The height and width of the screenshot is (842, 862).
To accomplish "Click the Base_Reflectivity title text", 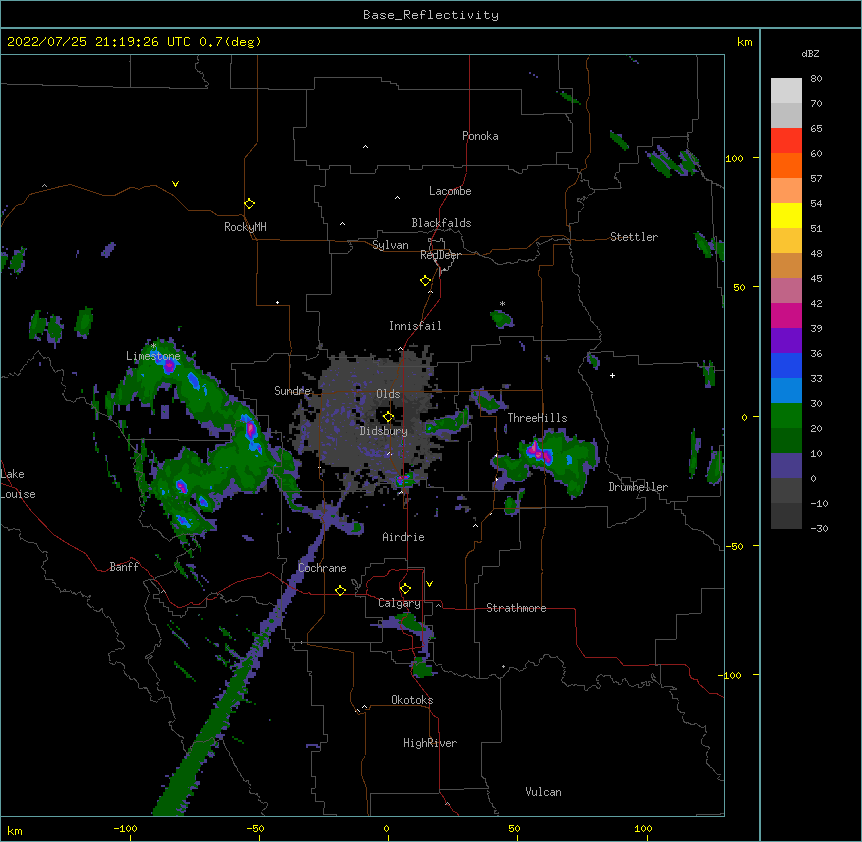I will (x=431, y=15).
